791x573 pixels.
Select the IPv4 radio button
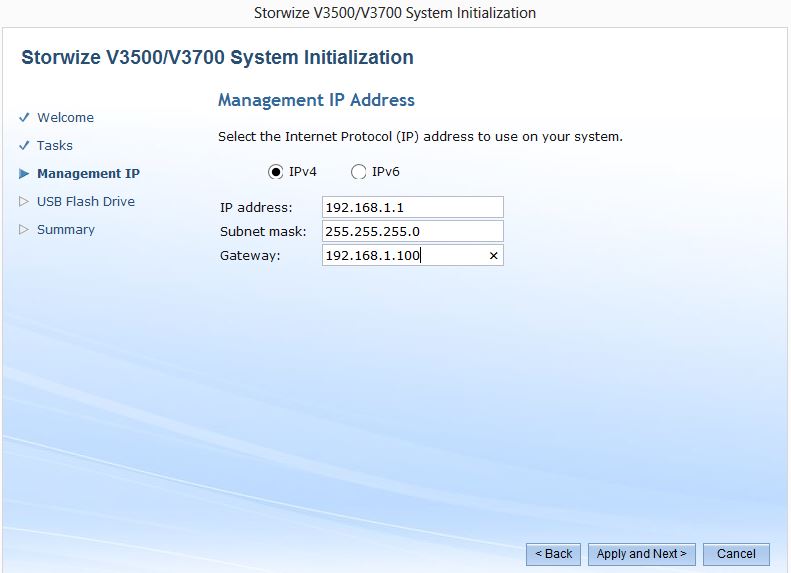[x=275, y=172]
